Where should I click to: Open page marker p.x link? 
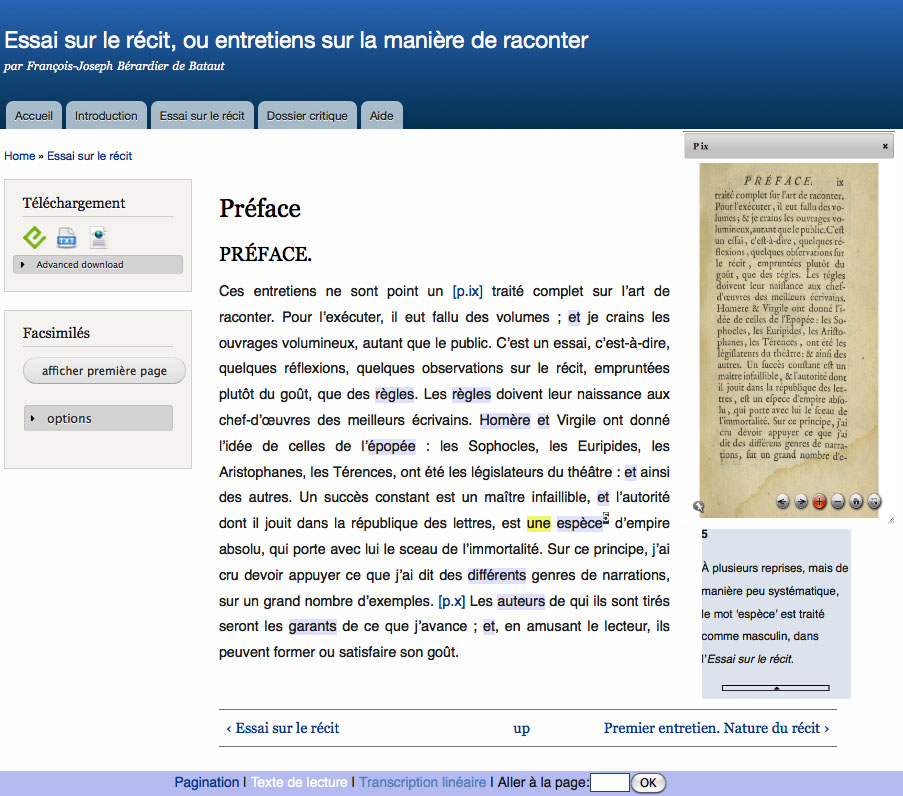pyautogui.click(x=452, y=601)
